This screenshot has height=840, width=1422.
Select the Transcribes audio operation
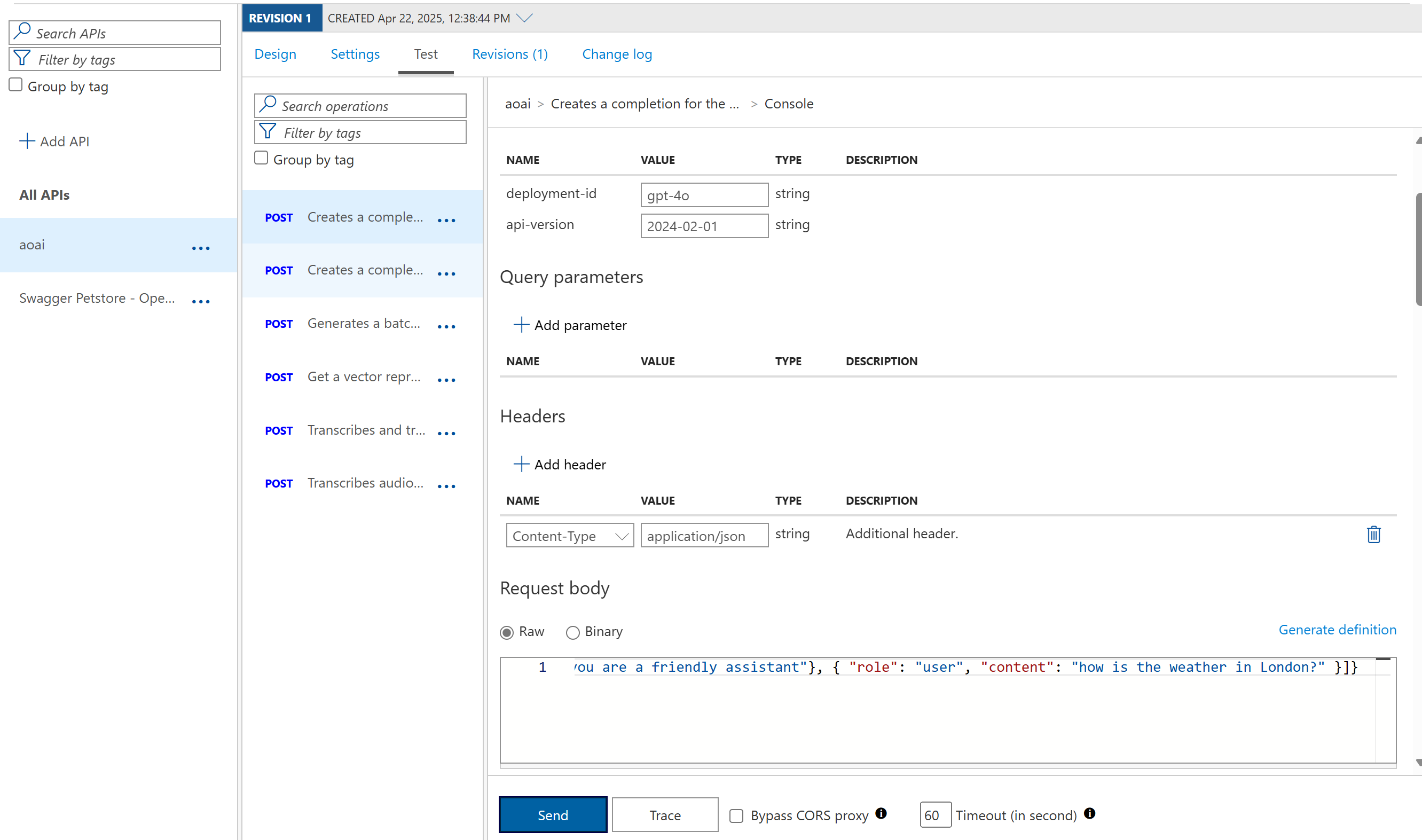point(362,483)
